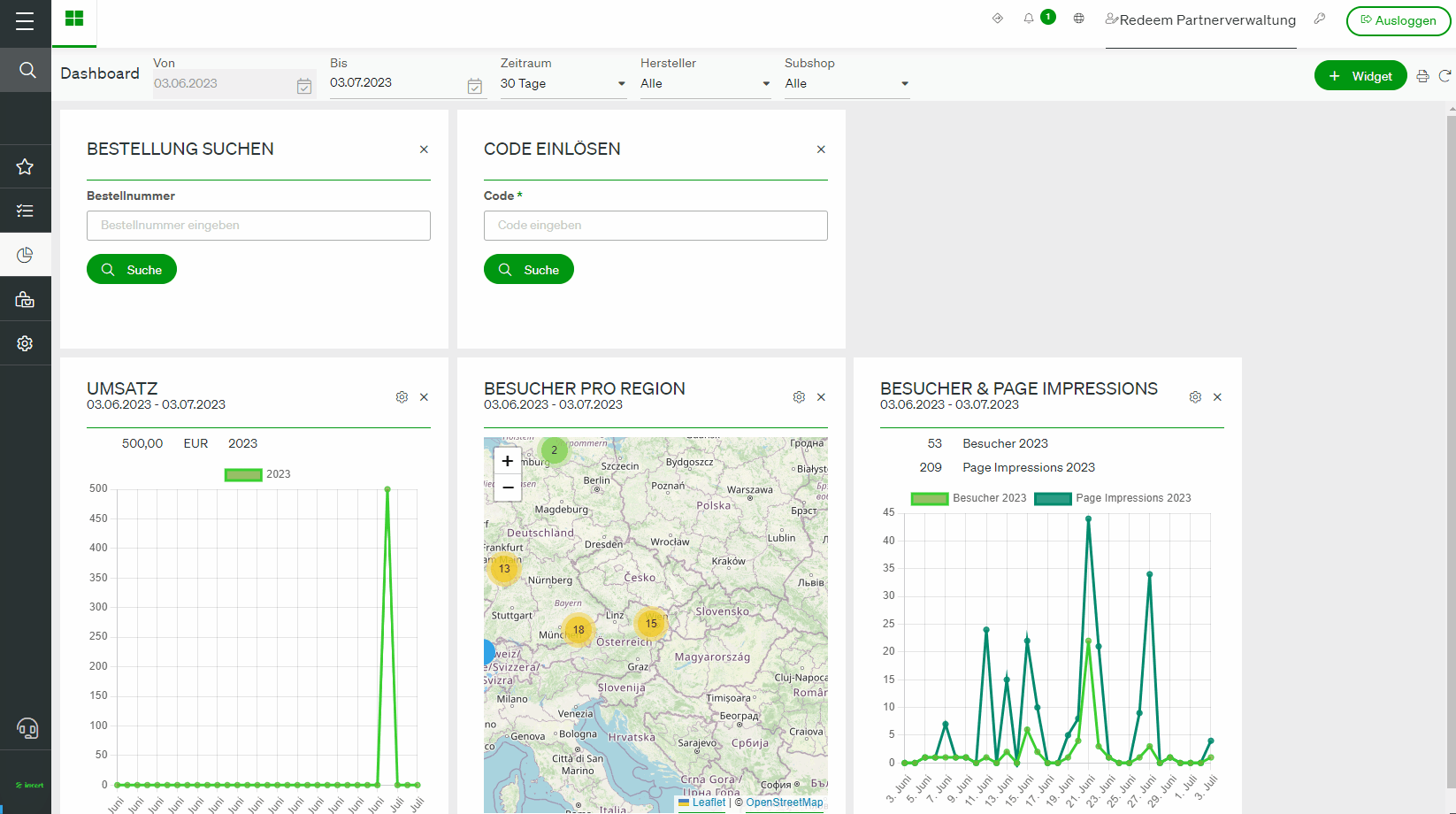Screen dimensions: 1456x814
Task: Click the notification count badge
Action: pos(1048,17)
